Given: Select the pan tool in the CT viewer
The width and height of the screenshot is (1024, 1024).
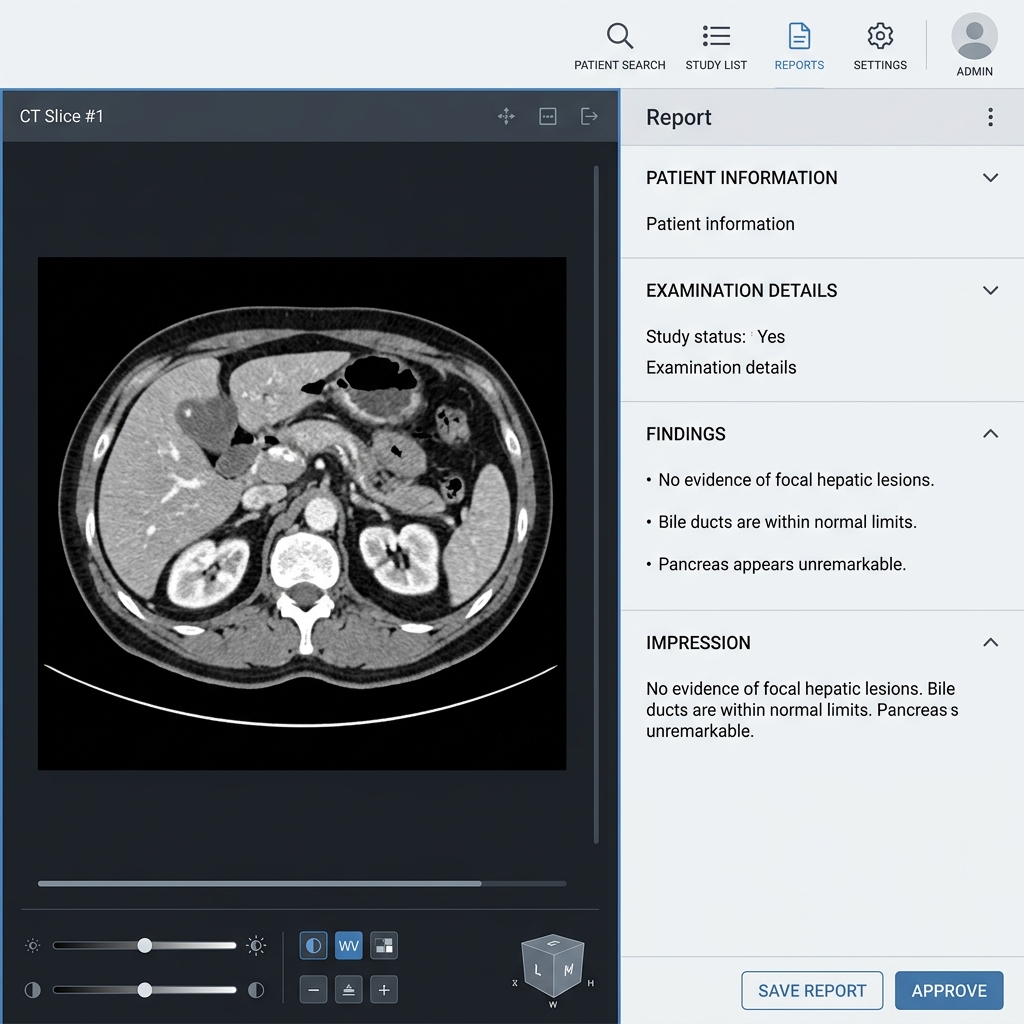Looking at the screenshot, I should pyautogui.click(x=506, y=116).
